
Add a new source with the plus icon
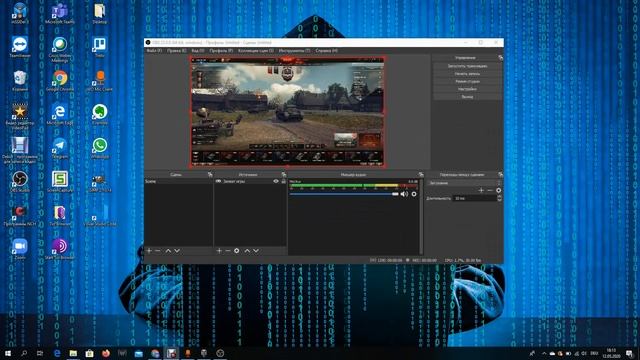coord(219,251)
